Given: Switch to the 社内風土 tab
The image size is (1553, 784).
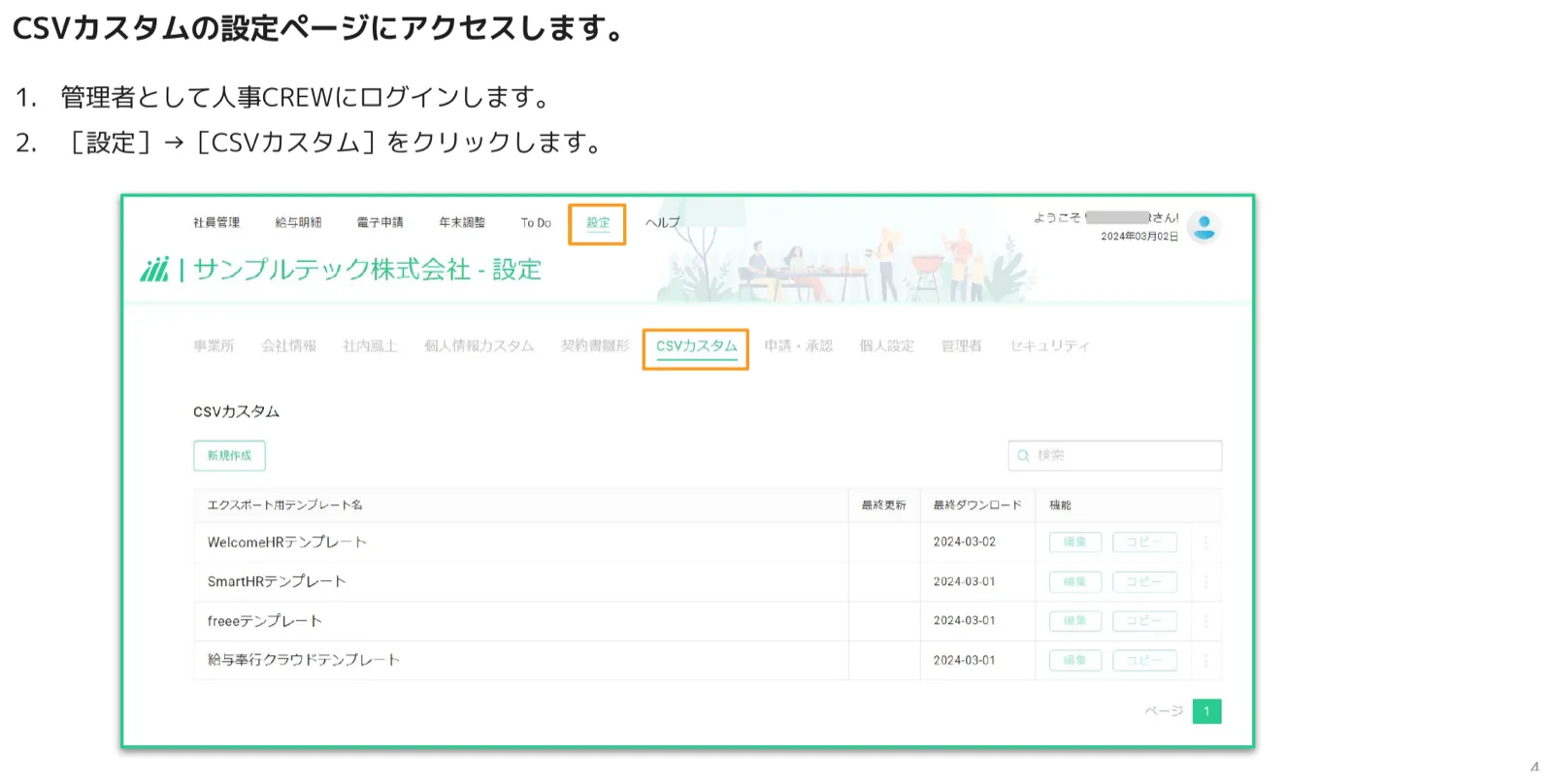Looking at the screenshot, I should [370, 345].
